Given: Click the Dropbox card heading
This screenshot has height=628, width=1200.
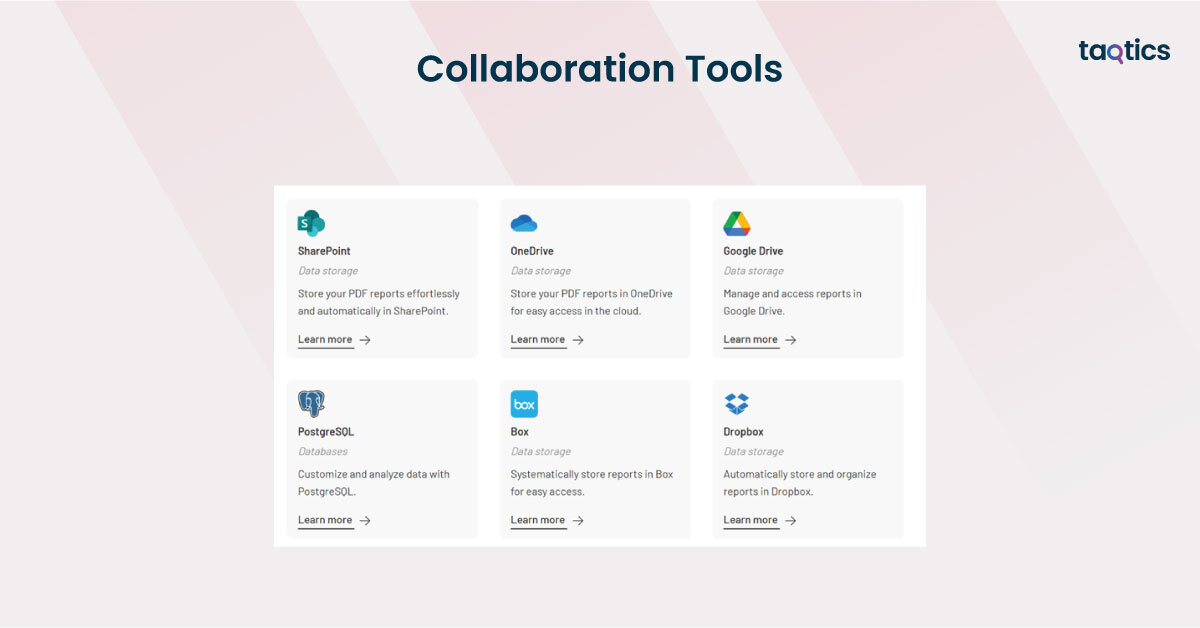Looking at the screenshot, I should [x=743, y=432].
